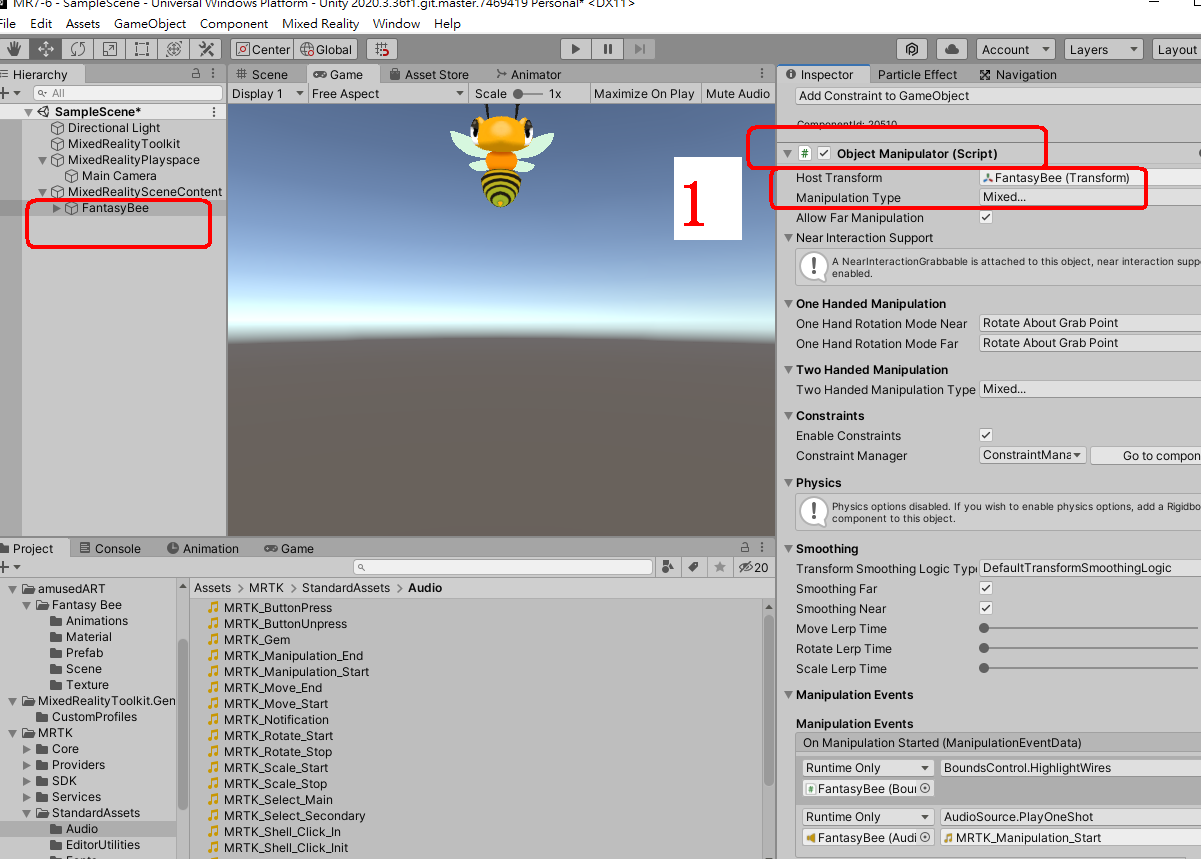Toggle the grid snapping icon
The width and height of the screenshot is (1201, 859).
coord(382,49)
